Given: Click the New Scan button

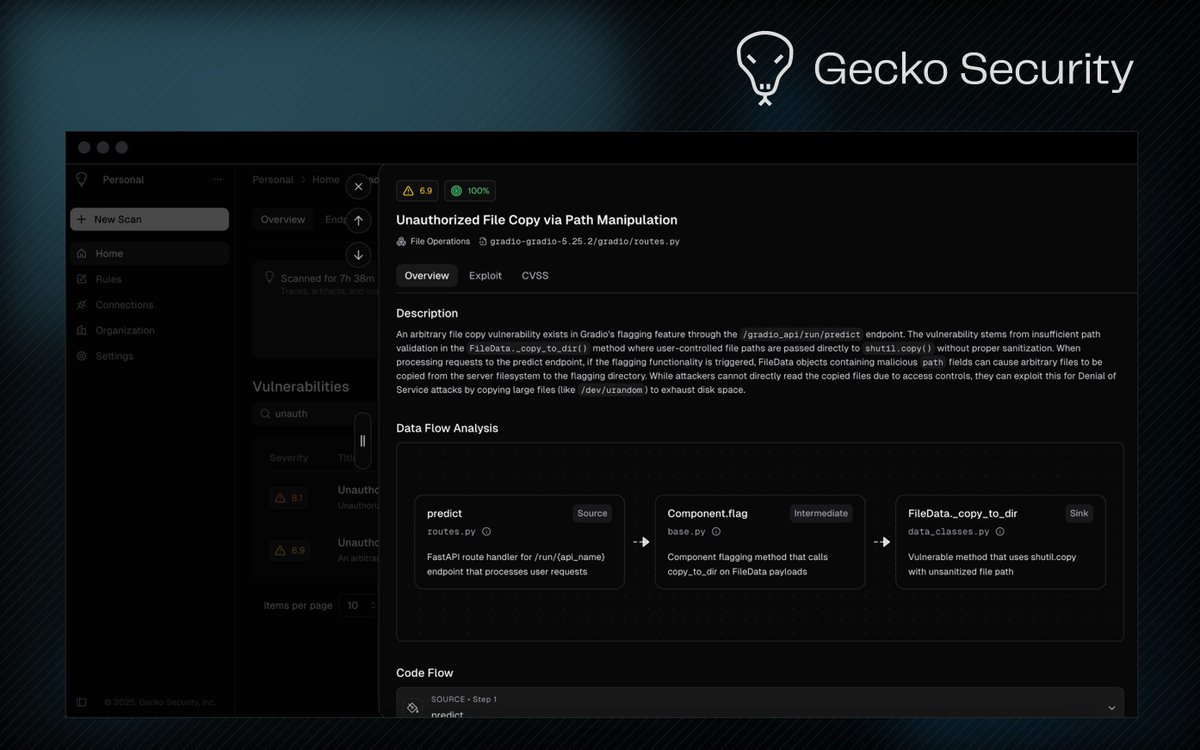Looking at the screenshot, I should [149, 219].
